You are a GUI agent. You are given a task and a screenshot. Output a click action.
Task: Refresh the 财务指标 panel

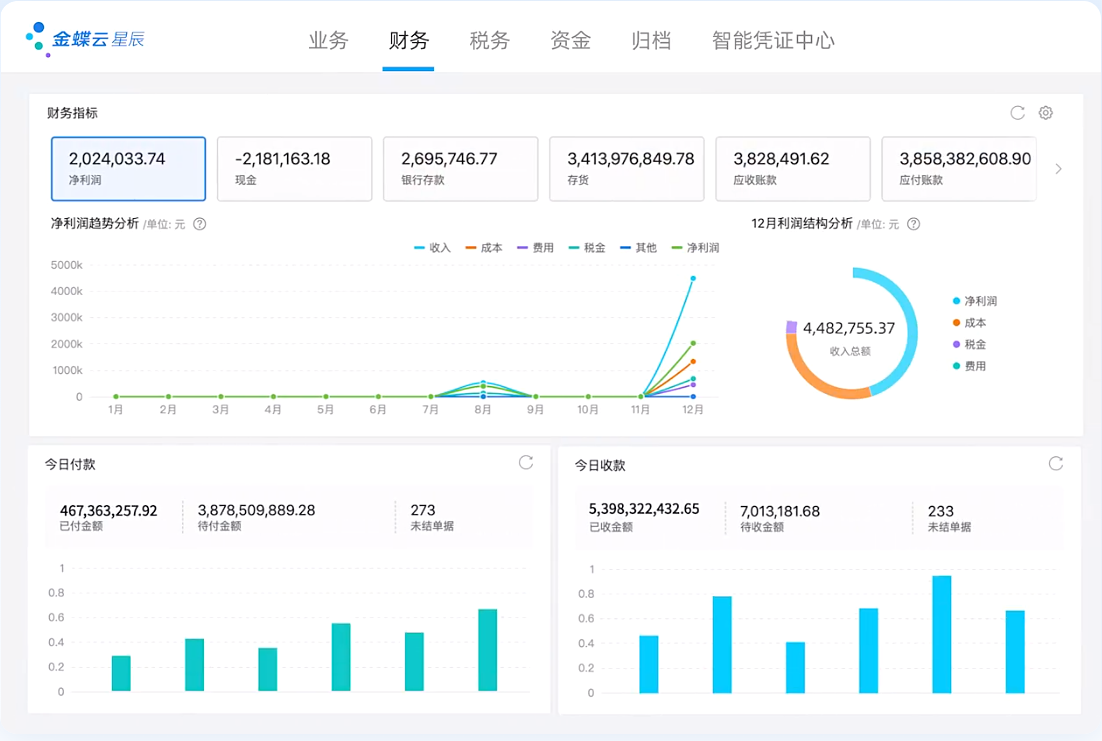pos(1017,112)
